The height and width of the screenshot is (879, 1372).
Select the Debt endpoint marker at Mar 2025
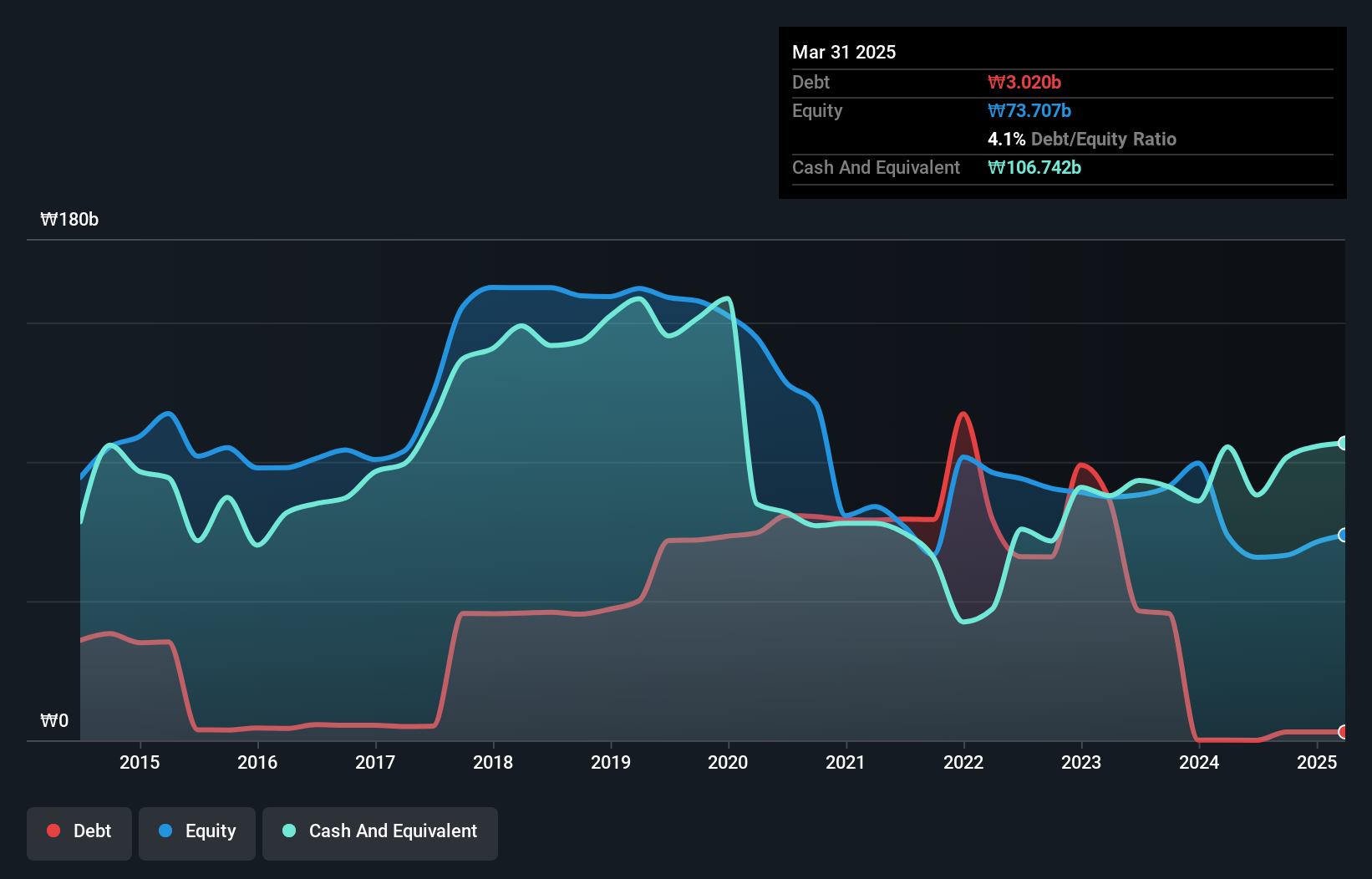coord(1343,732)
